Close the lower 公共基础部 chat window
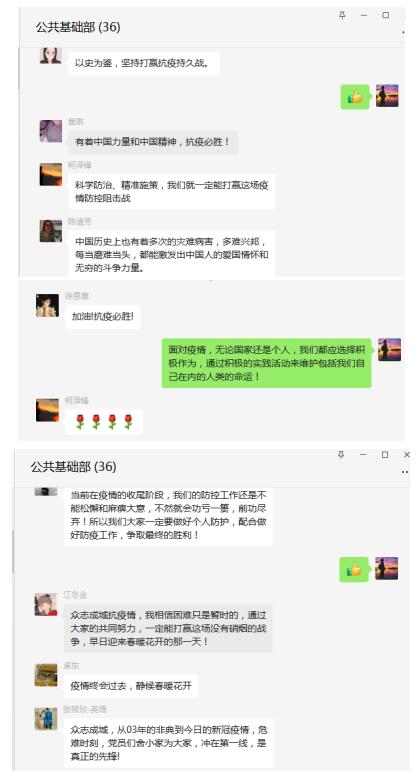418x782 pixels. pos(407,455)
